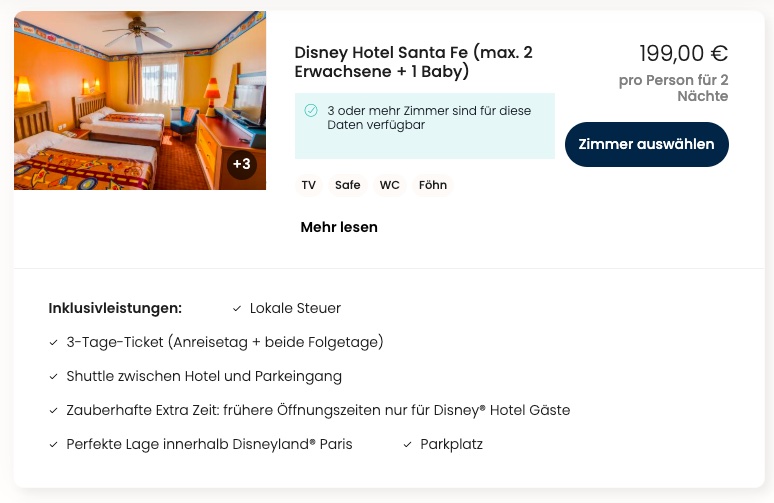The width and height of the screenshot is (774, 503).
Task: Click the room availability notice text
Action: [428, 118]
